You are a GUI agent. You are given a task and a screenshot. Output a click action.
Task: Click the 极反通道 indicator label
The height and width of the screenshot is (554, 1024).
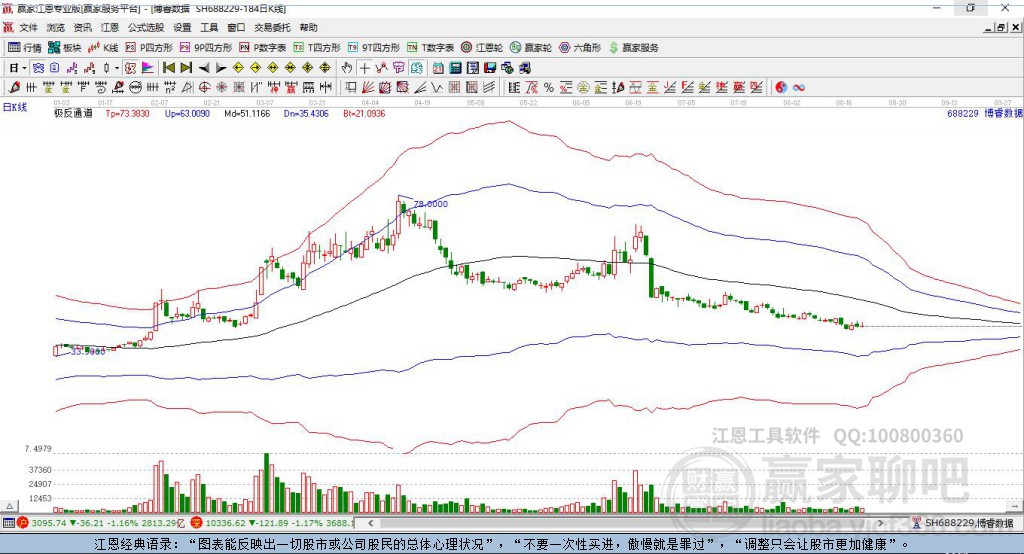(73, 113)
